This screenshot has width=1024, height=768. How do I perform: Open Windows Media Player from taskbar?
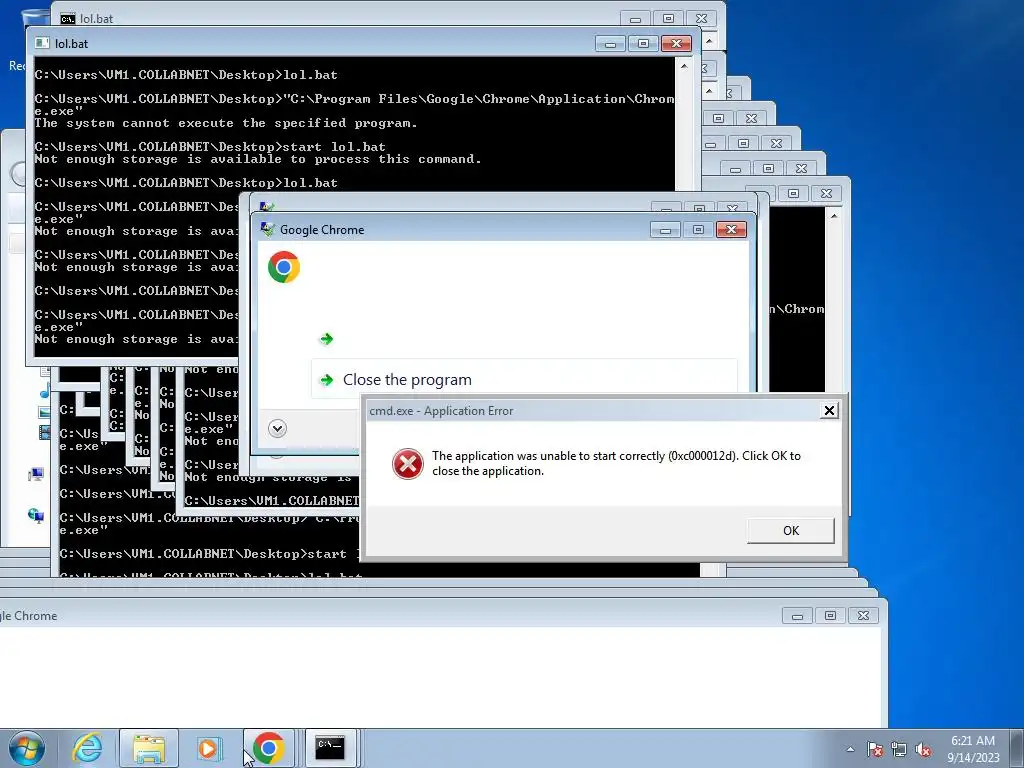point(209,748)
